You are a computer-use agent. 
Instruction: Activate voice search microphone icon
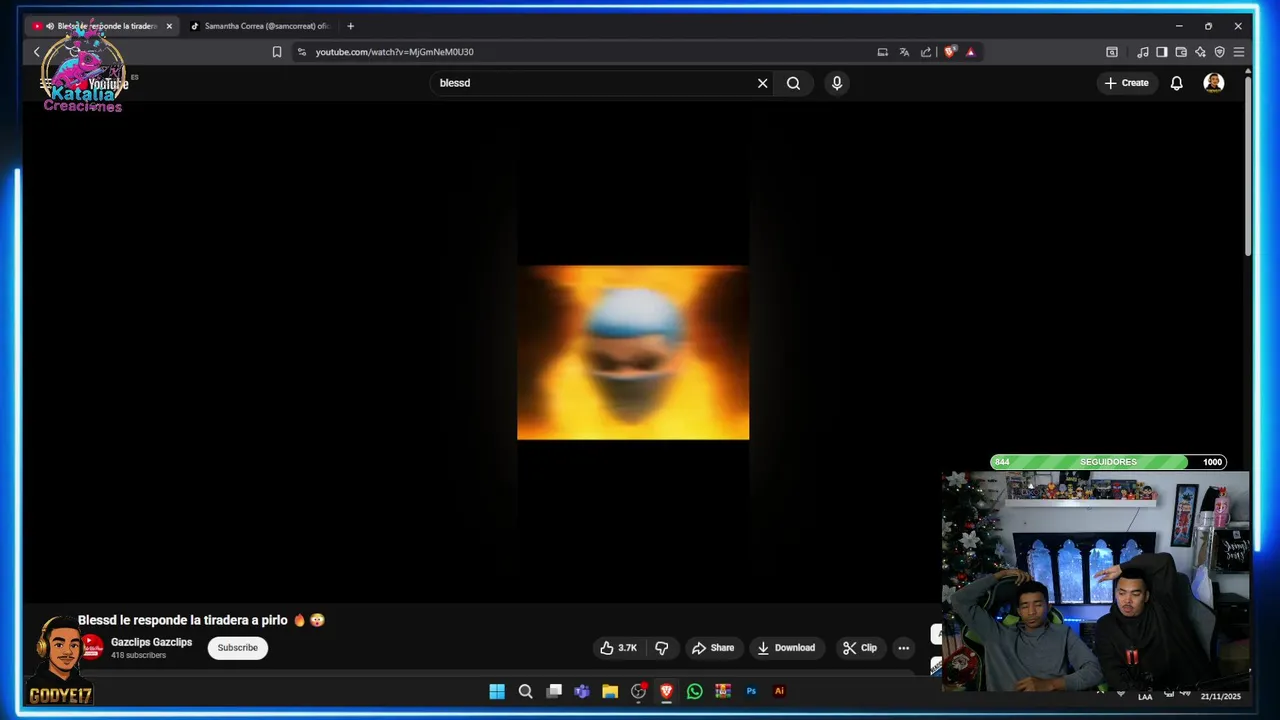point(837,83)
